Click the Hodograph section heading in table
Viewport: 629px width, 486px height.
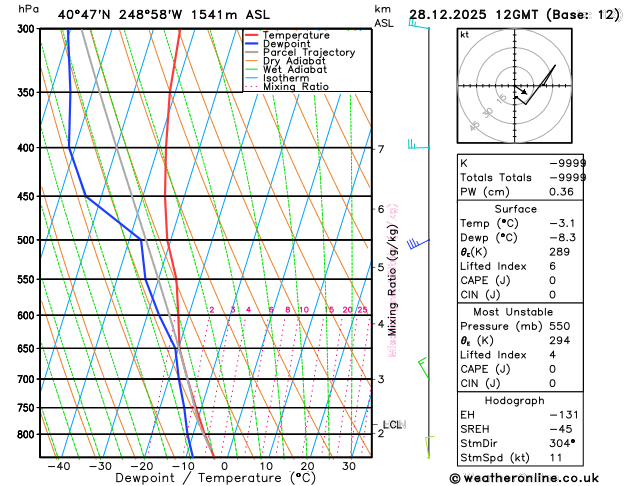tap(515, 401)
